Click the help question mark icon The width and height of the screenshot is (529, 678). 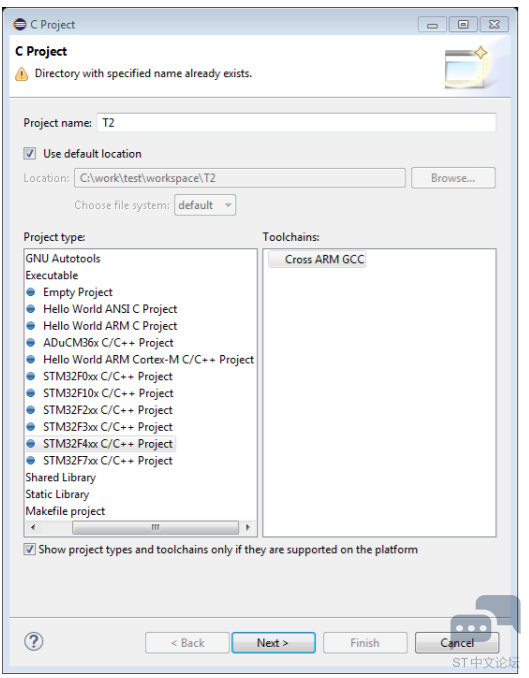click(x=33, y=641)
